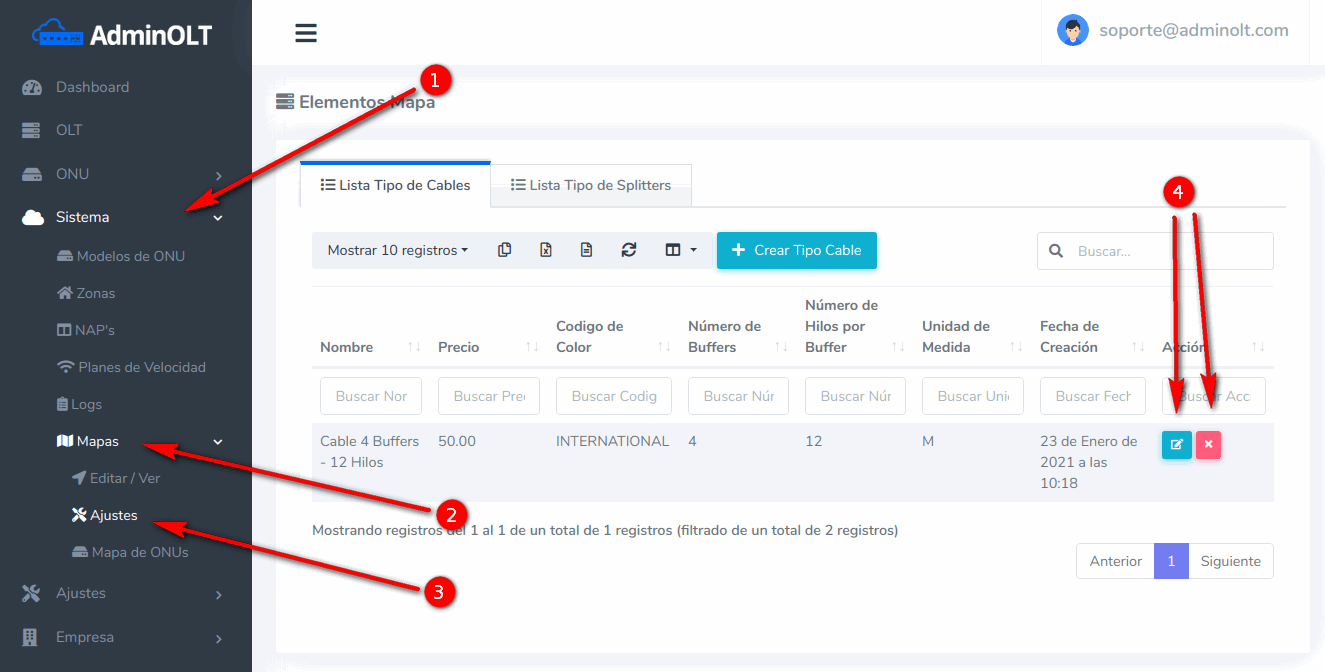Click the blue edit cable button
The width and height of the screenshot is (1325, 672).
pos(1176,445)
